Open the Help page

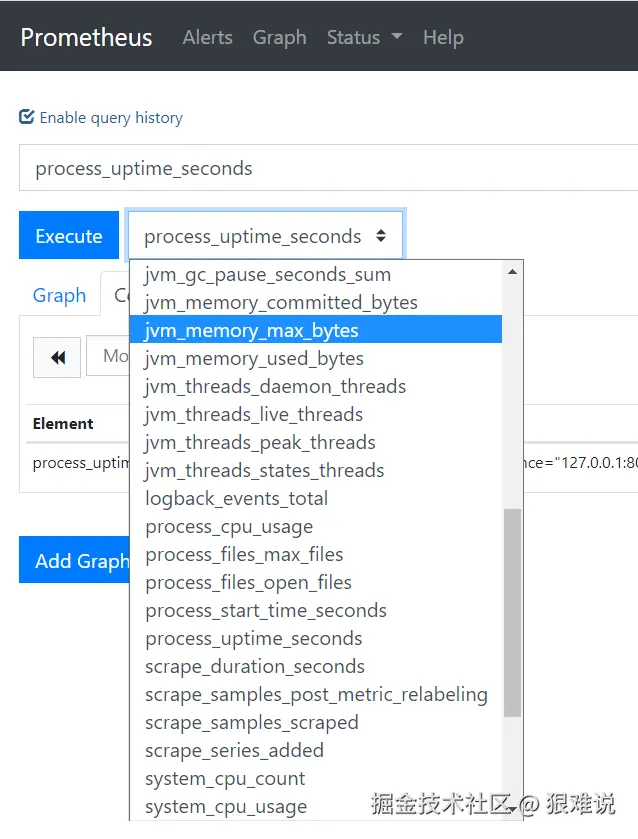pos(443,37)
